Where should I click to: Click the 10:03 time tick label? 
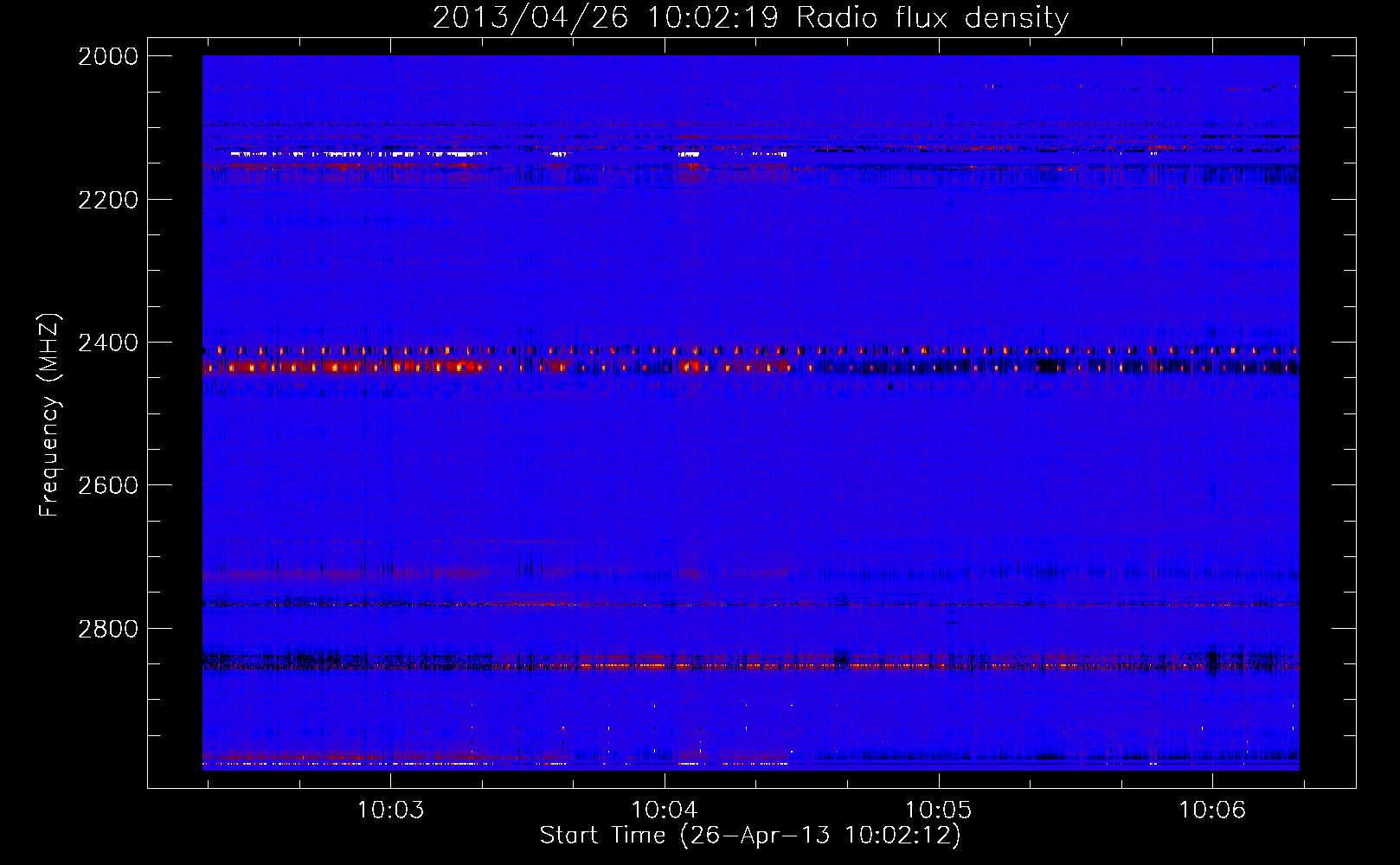[390, 810]
